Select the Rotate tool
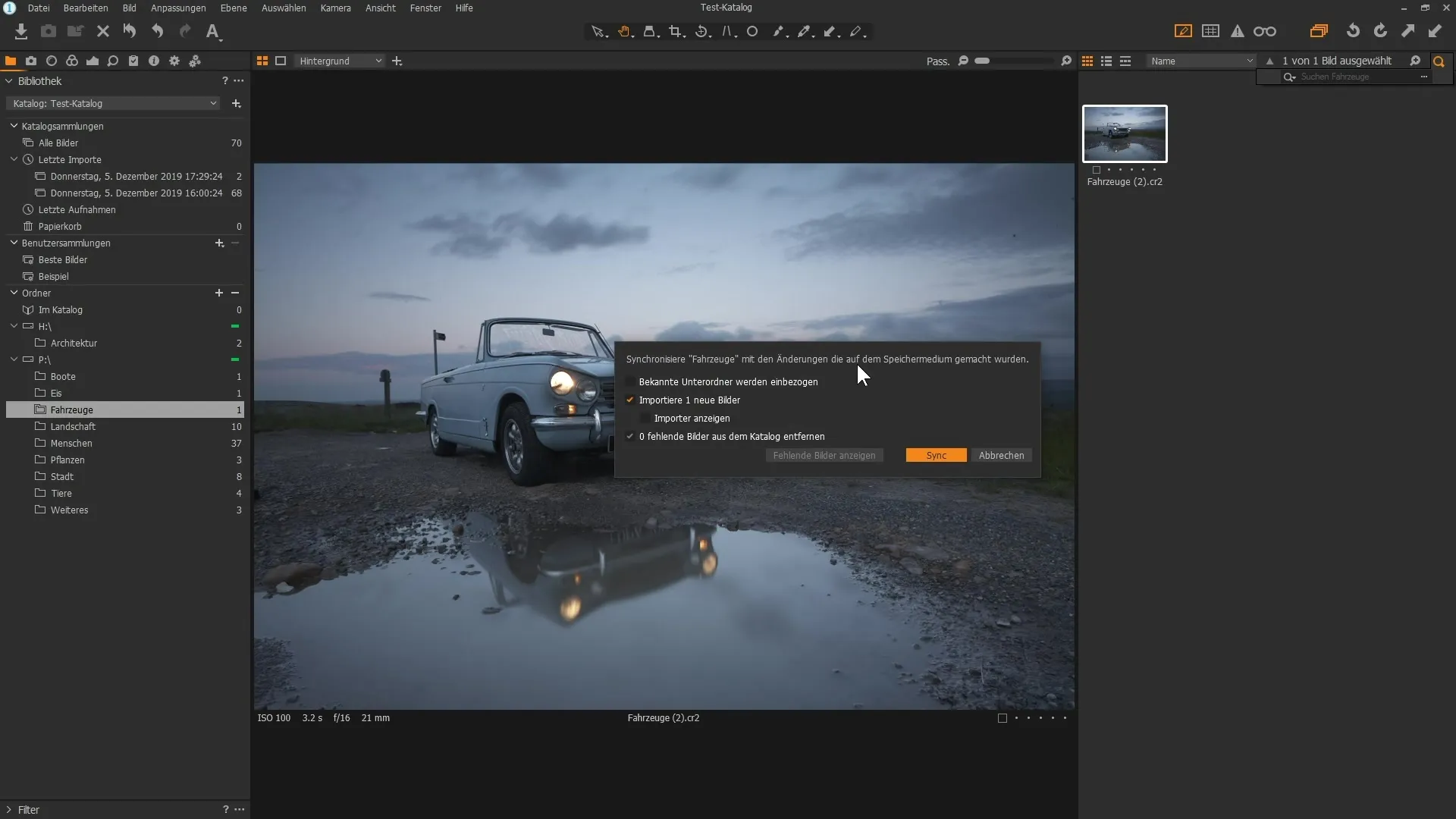Viewport: 1456px width, 819px height. click(x=703, y=32)
